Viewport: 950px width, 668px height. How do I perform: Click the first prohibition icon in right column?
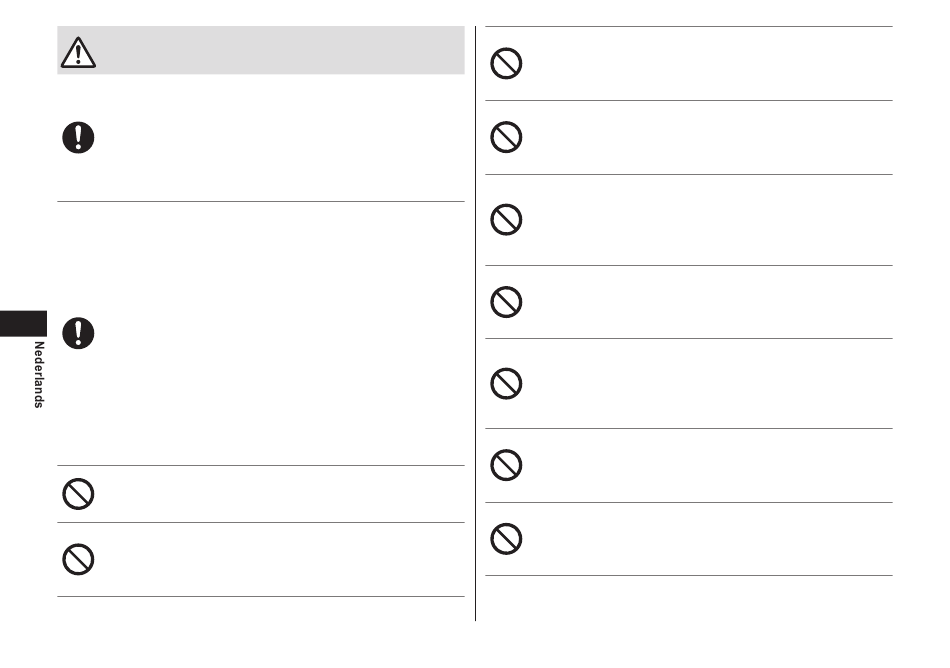[x=506, y=64]
